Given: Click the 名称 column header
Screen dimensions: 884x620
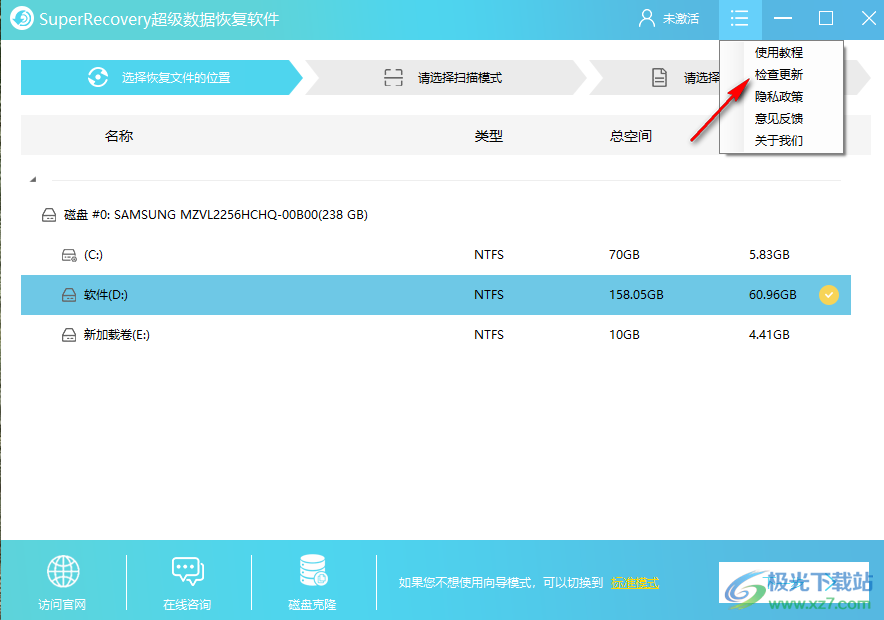Looking at the screenshot, I should (119, 136).
